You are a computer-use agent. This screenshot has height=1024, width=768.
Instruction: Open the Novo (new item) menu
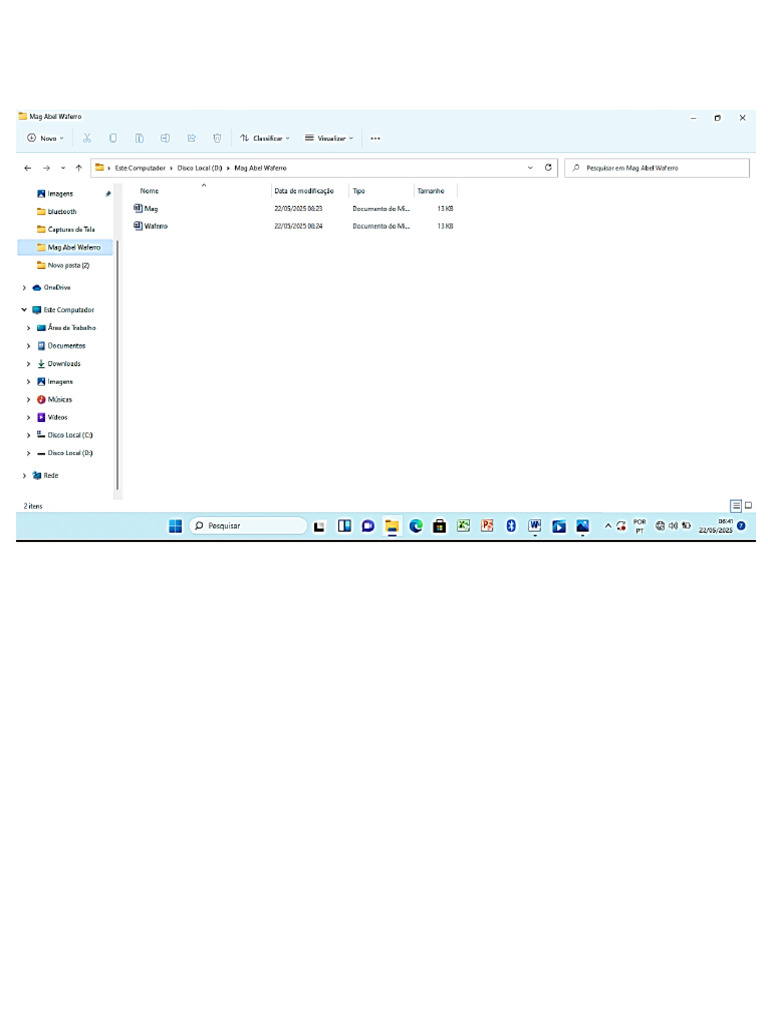pos(45,138)
